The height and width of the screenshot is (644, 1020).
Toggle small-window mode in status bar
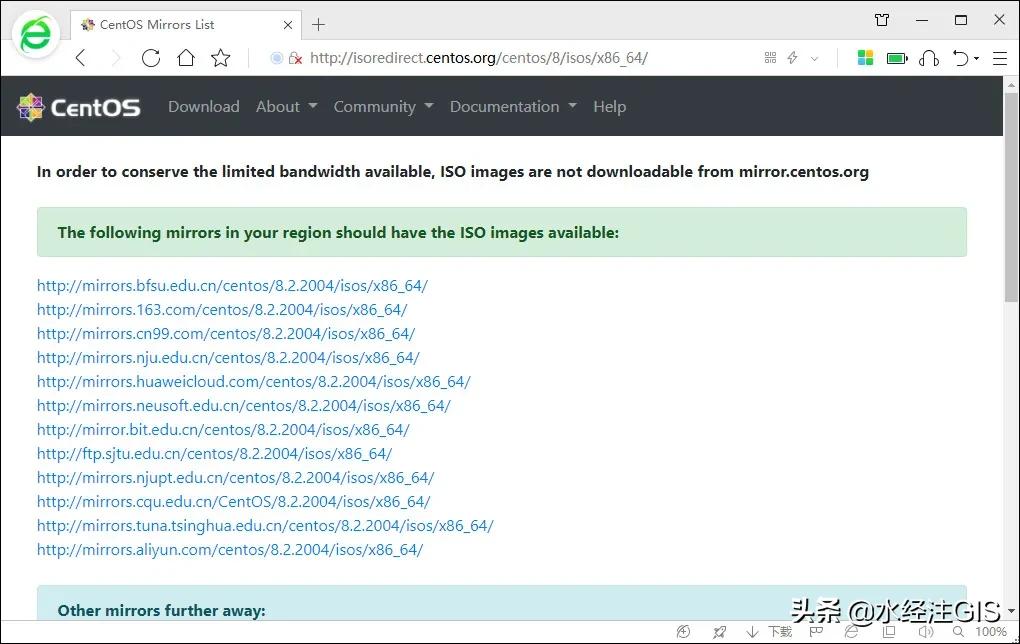point(887,632)
